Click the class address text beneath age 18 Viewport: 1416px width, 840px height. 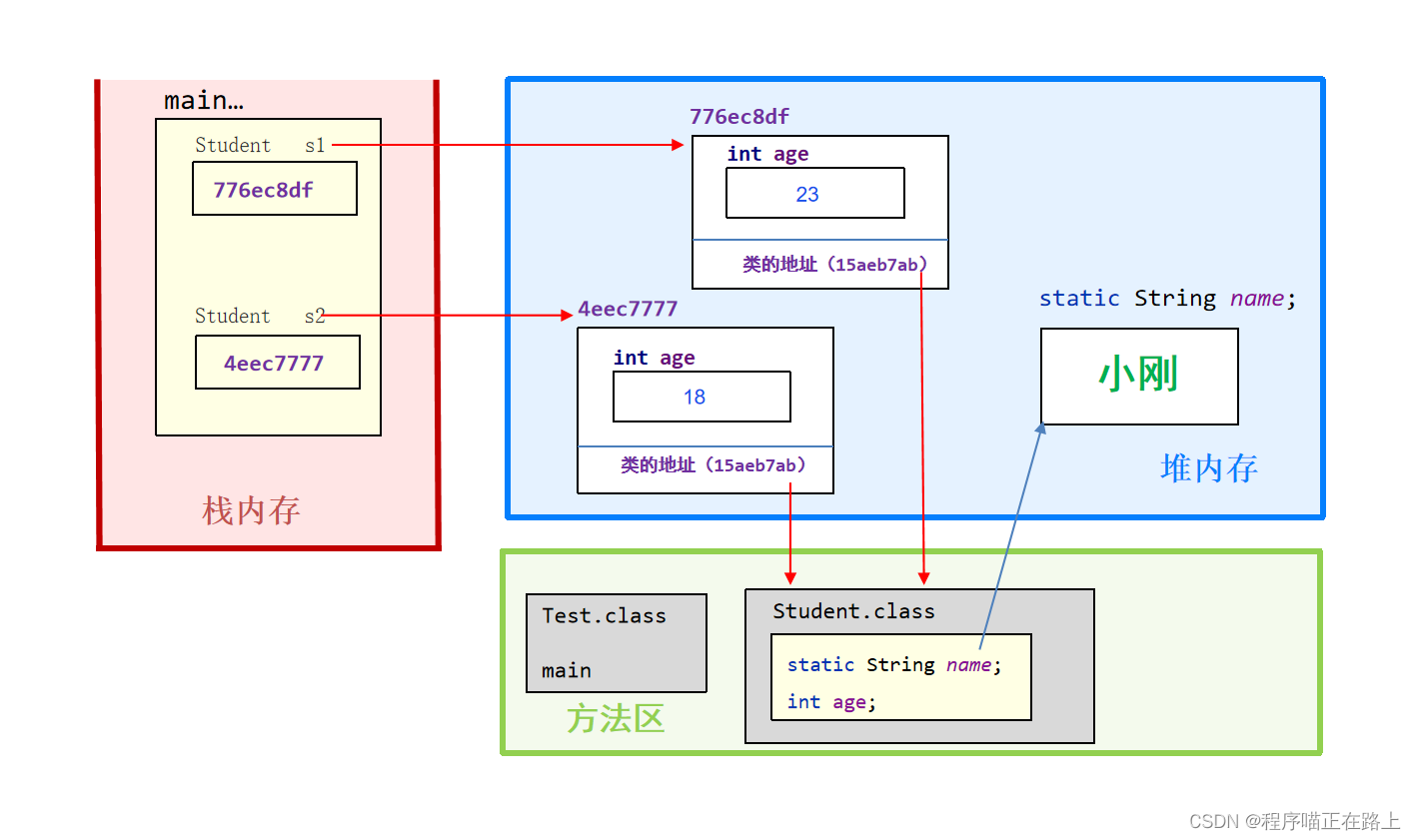tap(713, 465)
